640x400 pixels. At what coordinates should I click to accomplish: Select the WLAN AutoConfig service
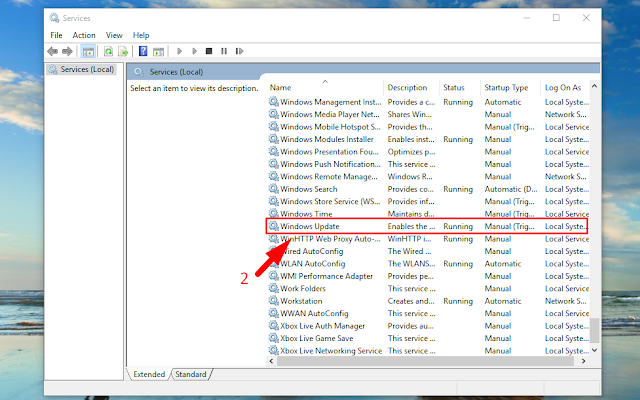[x=428, y=264]
